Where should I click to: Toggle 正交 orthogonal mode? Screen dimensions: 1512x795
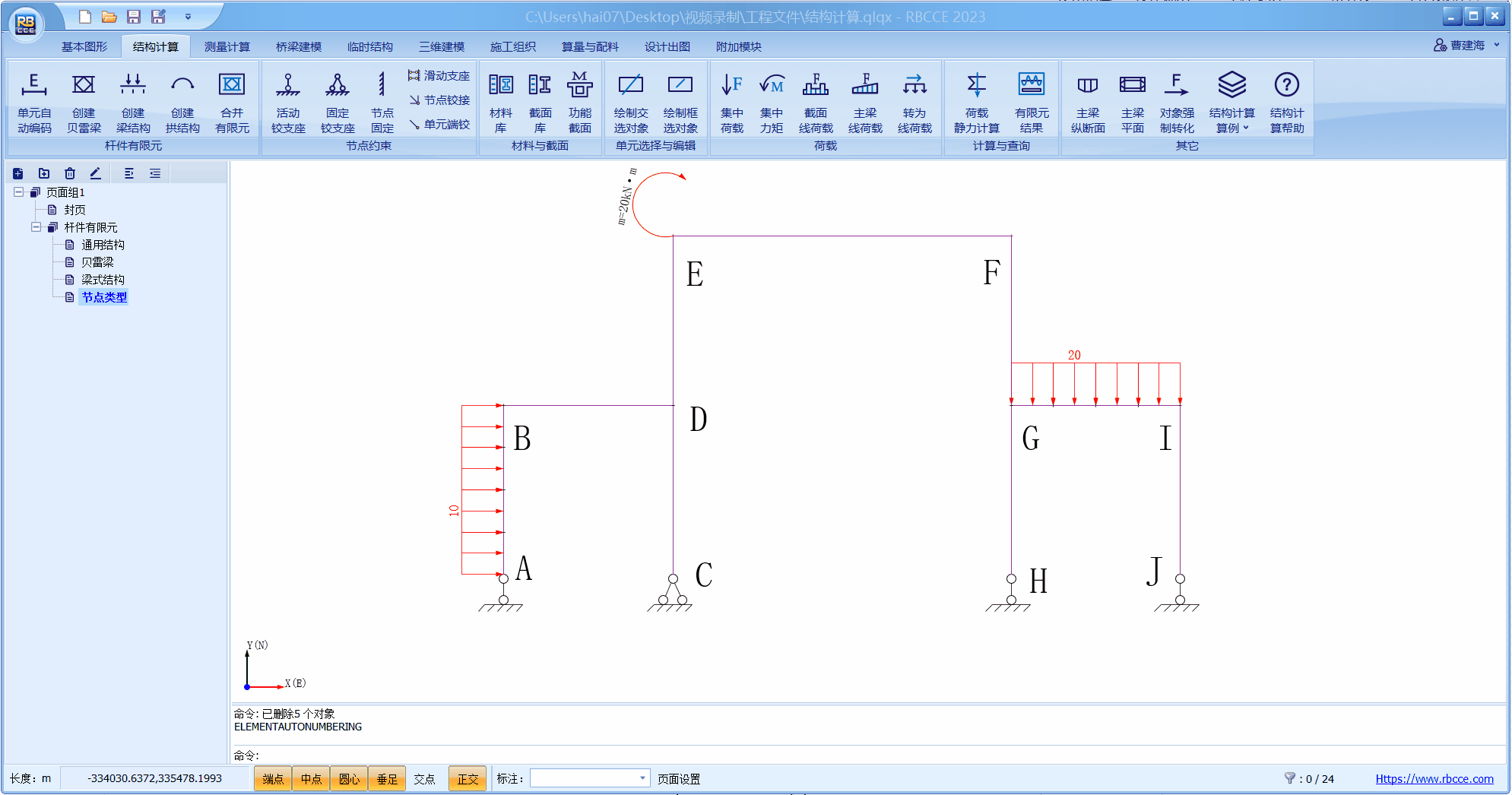[x=468, y=779]
